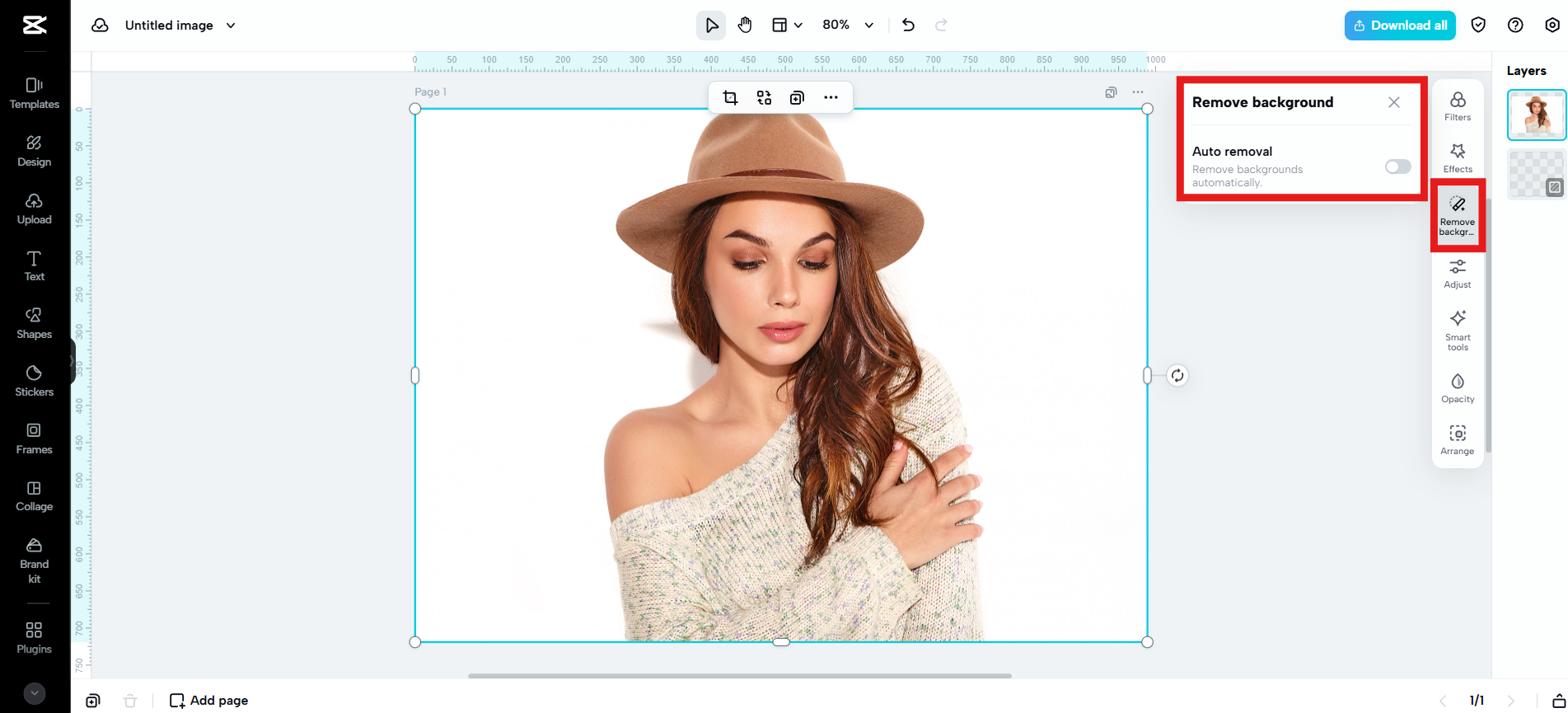Open the Effects tool

click(x=1458, y=158)
